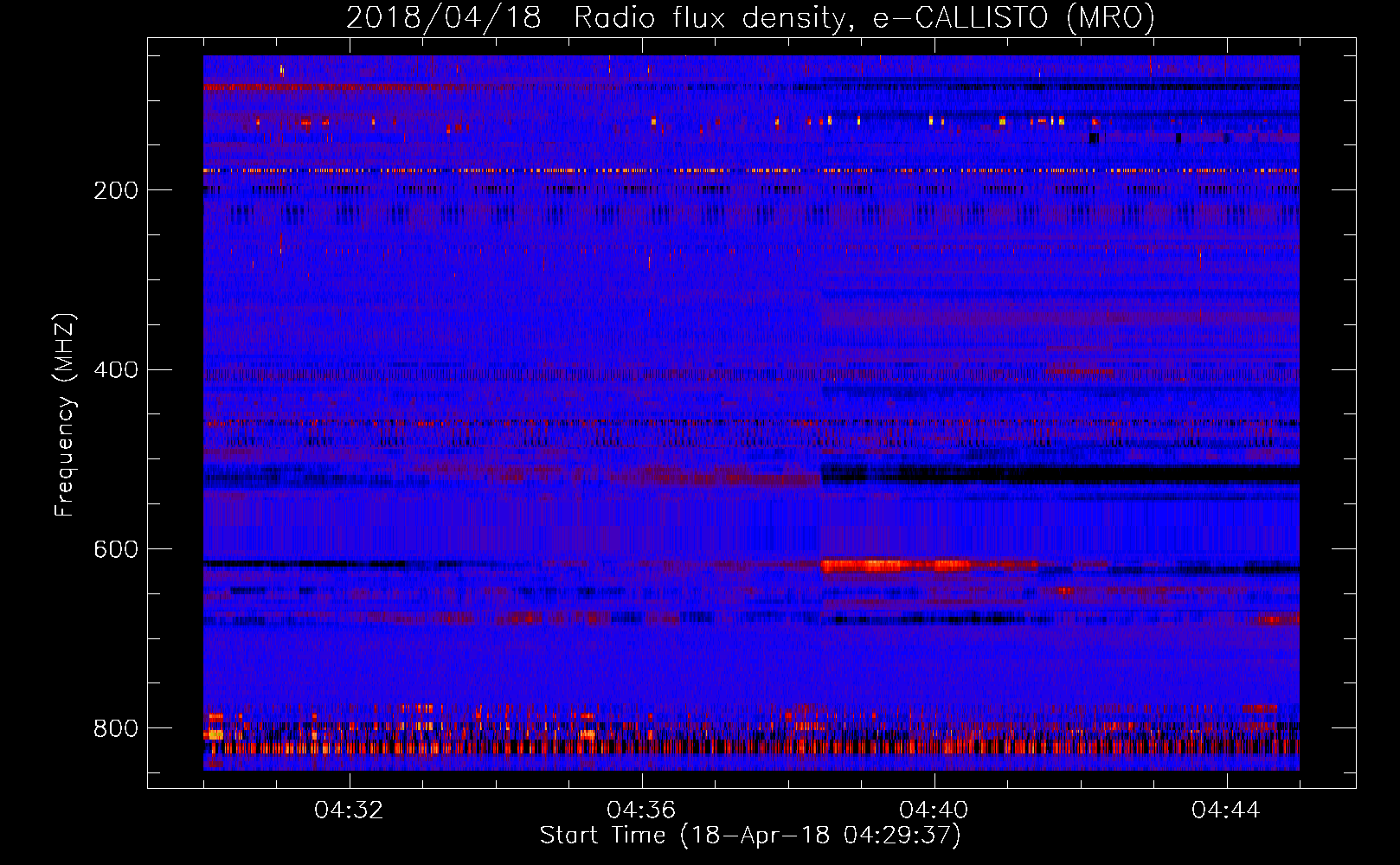Click the '600' frequency axis label
The image size is (1400, 865).
(x=116, y=550)
